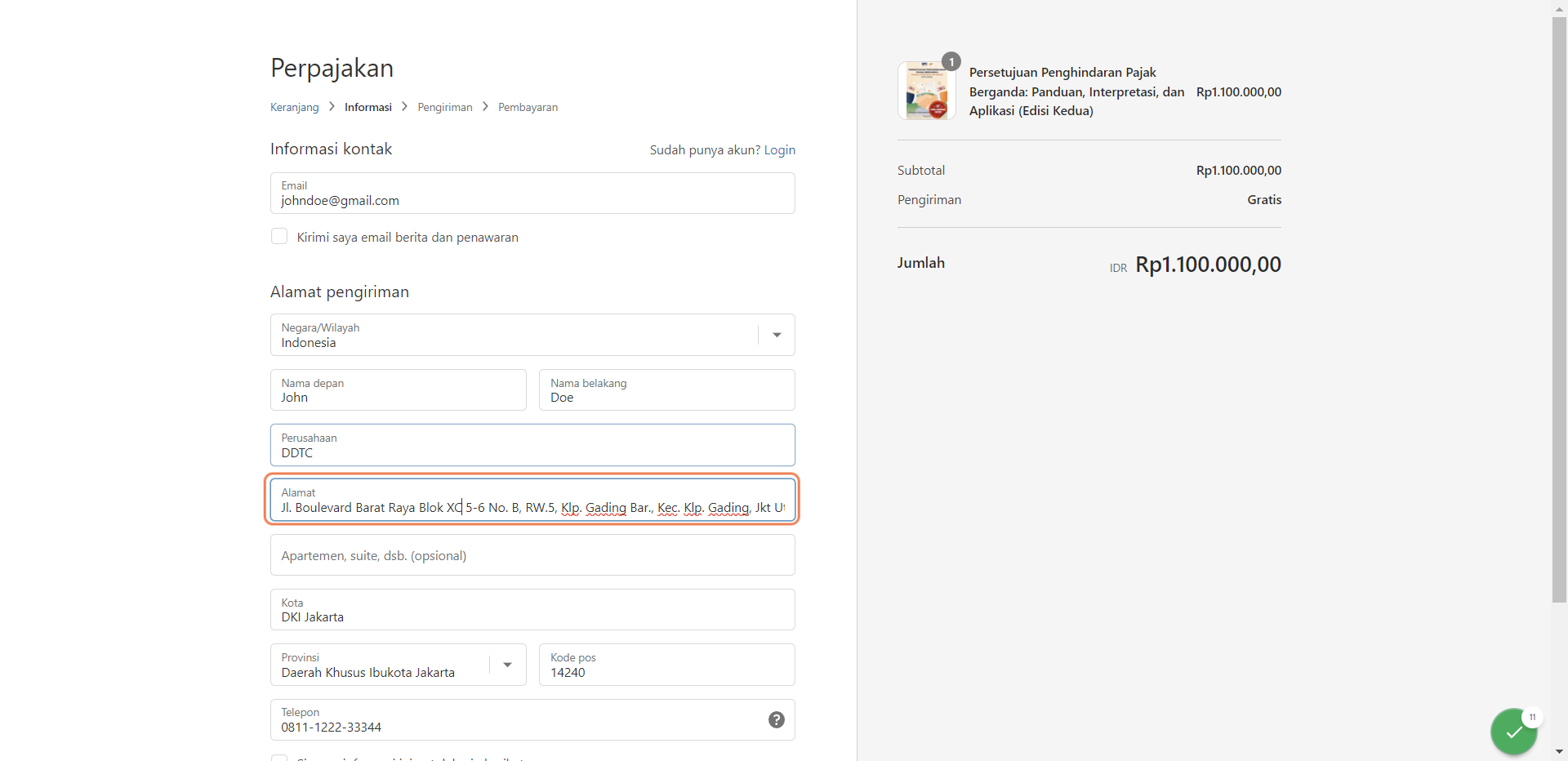This screenshot has width=1568, height=761.
Task: Select the Informasi breadcrumb step
Action: pyautogui.click(x=368, y=107)
